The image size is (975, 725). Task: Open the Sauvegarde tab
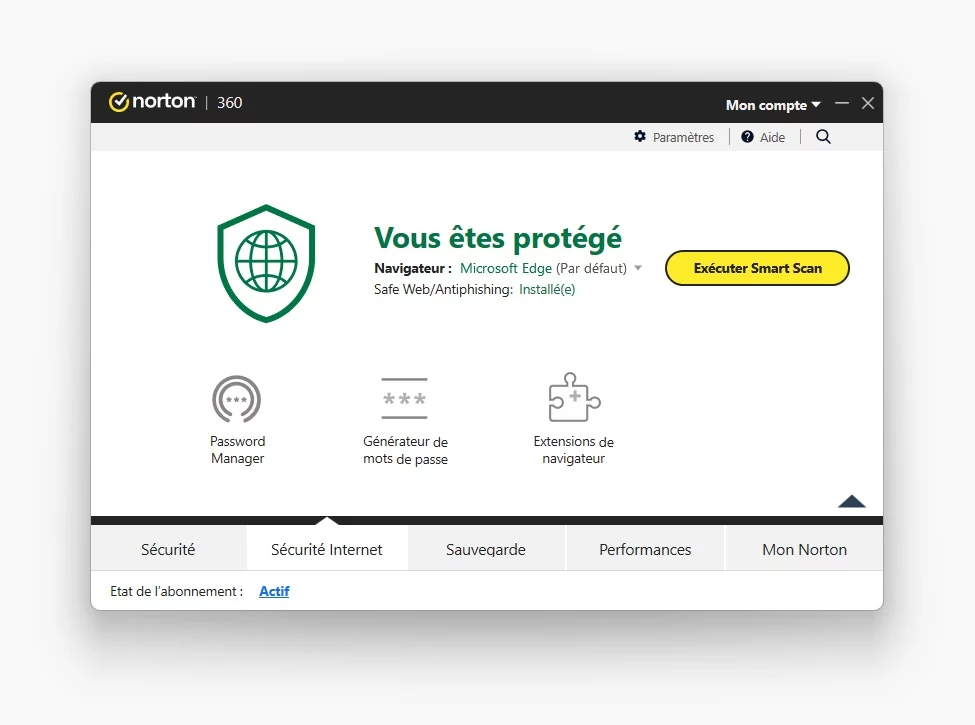pos(486,550)
